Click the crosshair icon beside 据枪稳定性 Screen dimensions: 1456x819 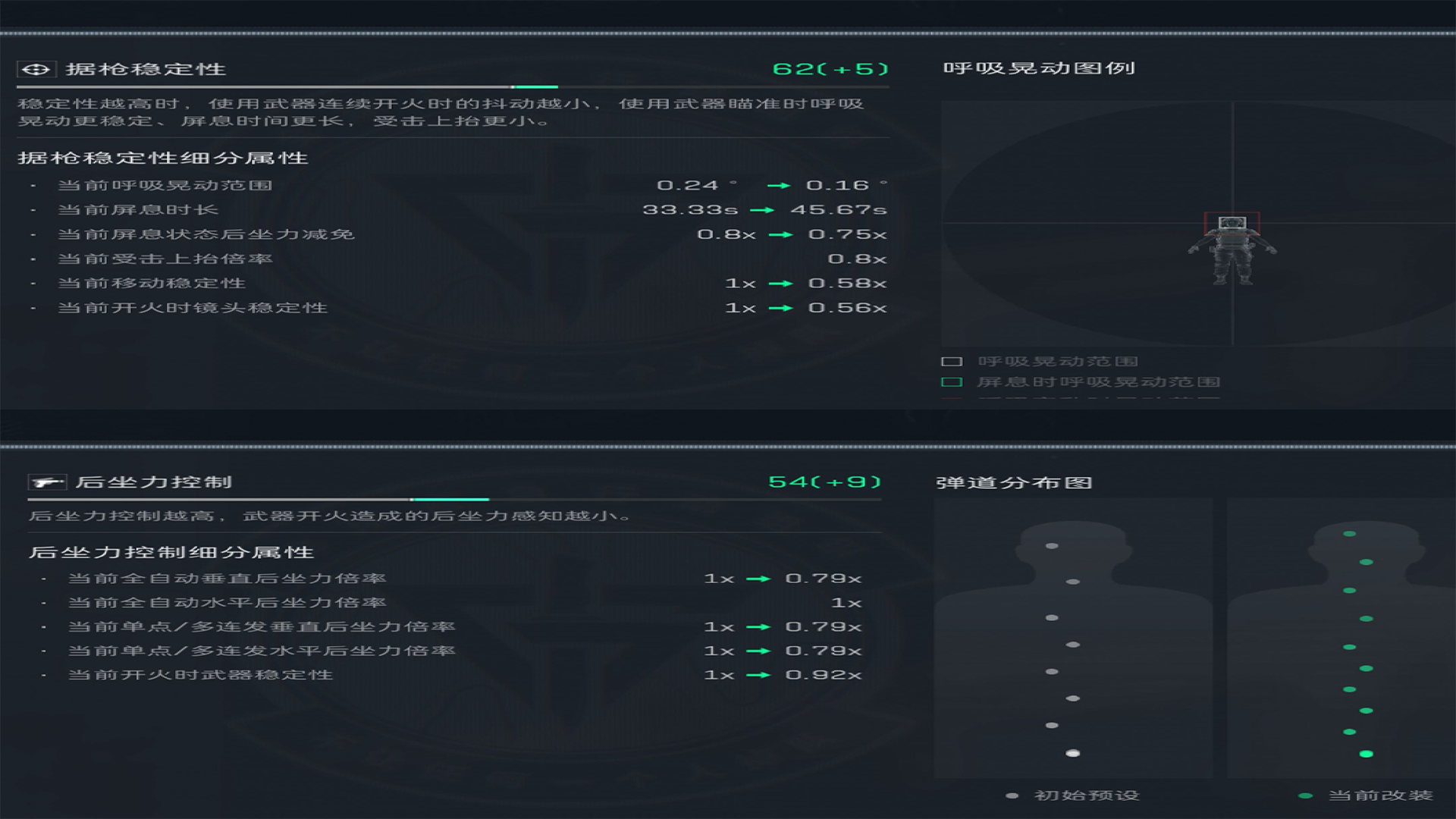click(36, 70)
